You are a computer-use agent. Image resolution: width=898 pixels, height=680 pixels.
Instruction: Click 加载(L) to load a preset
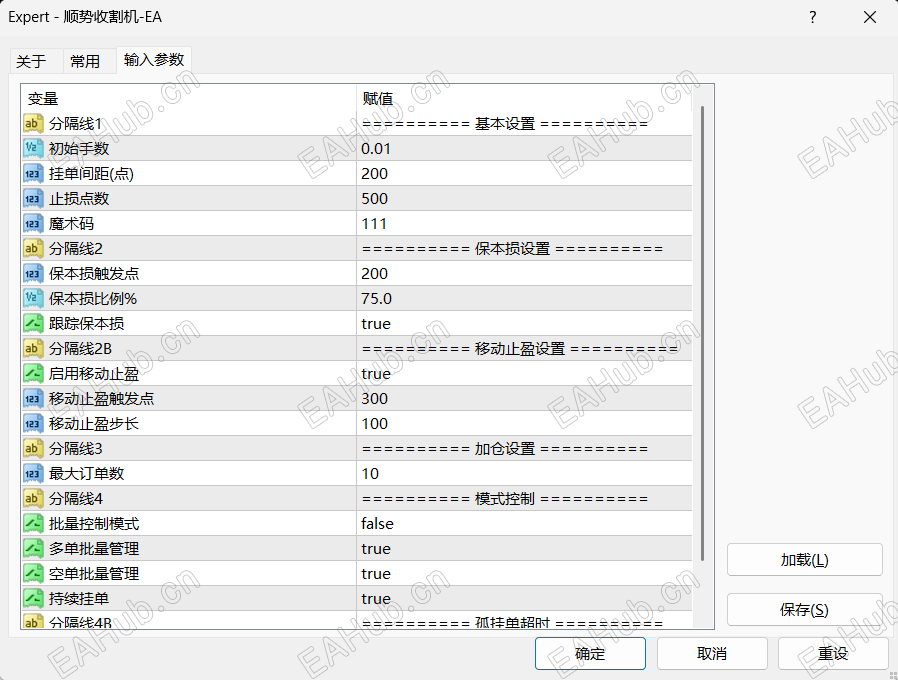tap(805, 560)
